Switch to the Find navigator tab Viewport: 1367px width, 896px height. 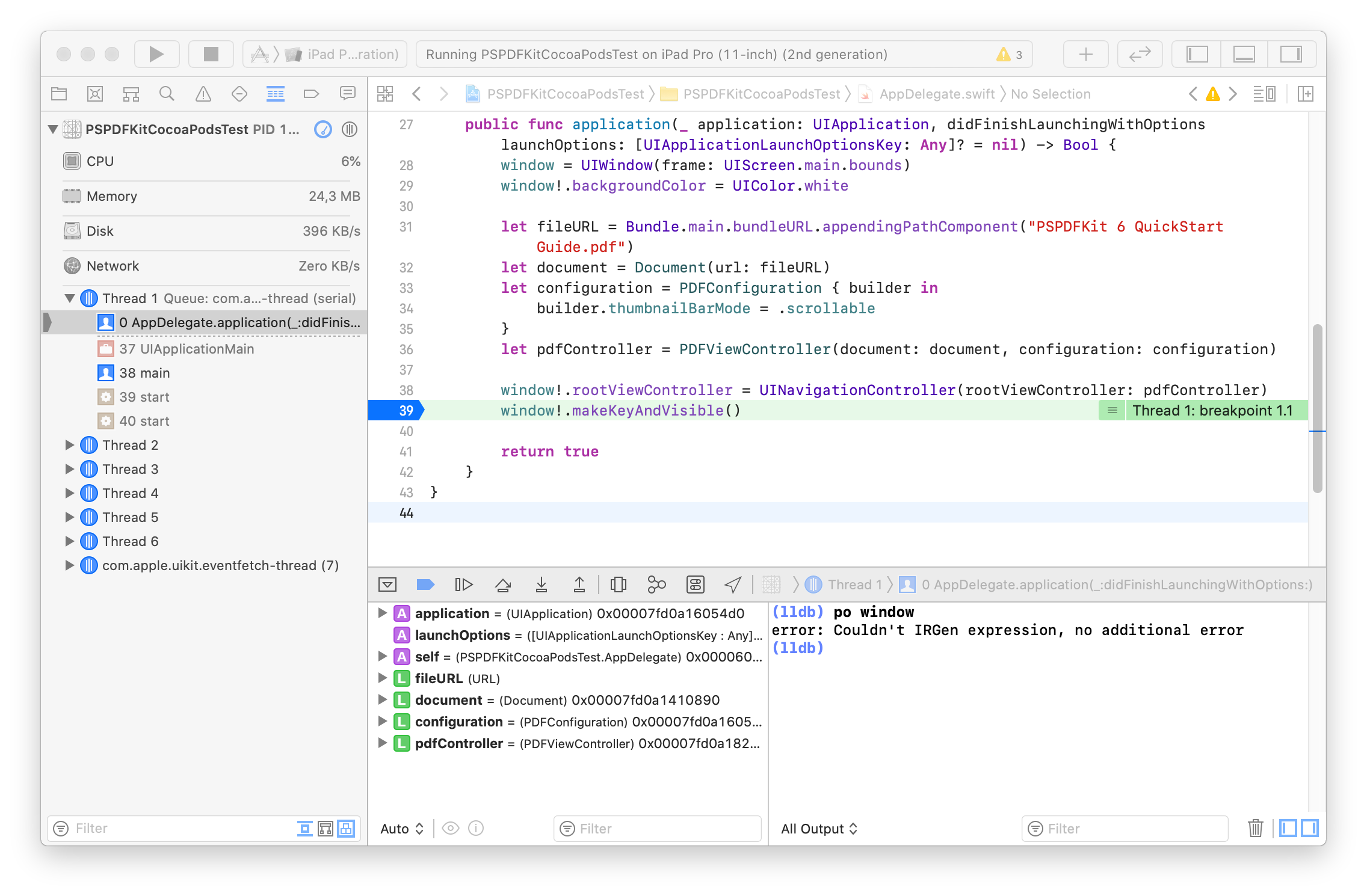[167, 94]
